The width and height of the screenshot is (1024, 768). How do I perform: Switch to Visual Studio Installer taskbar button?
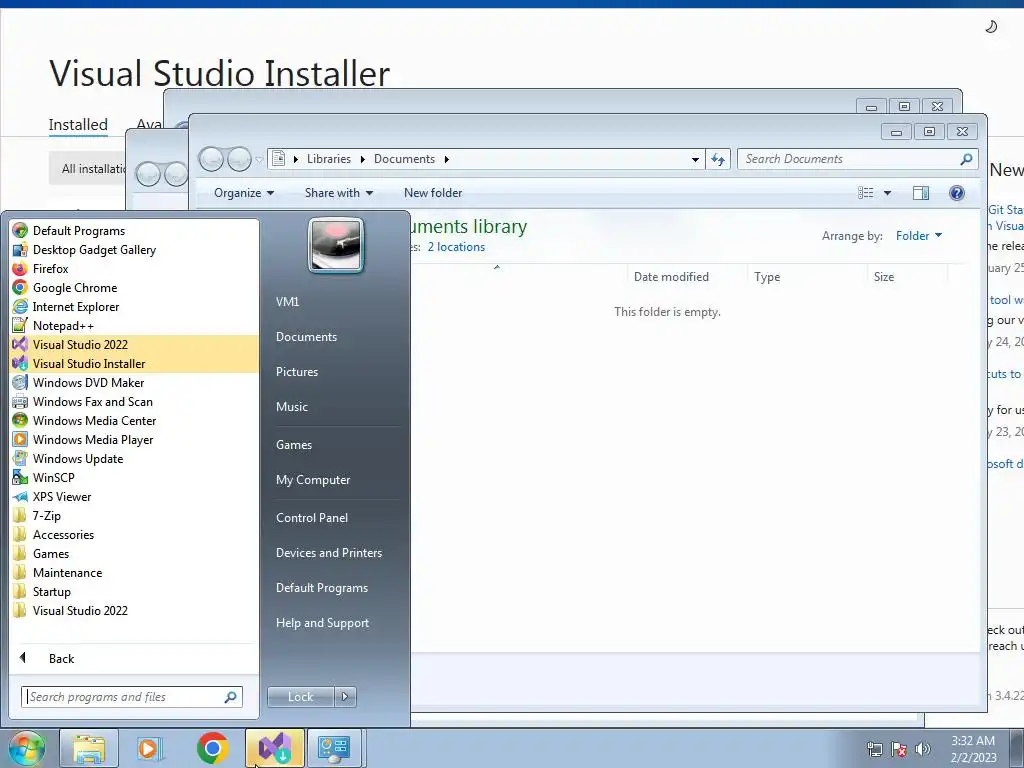coord(274,748)
